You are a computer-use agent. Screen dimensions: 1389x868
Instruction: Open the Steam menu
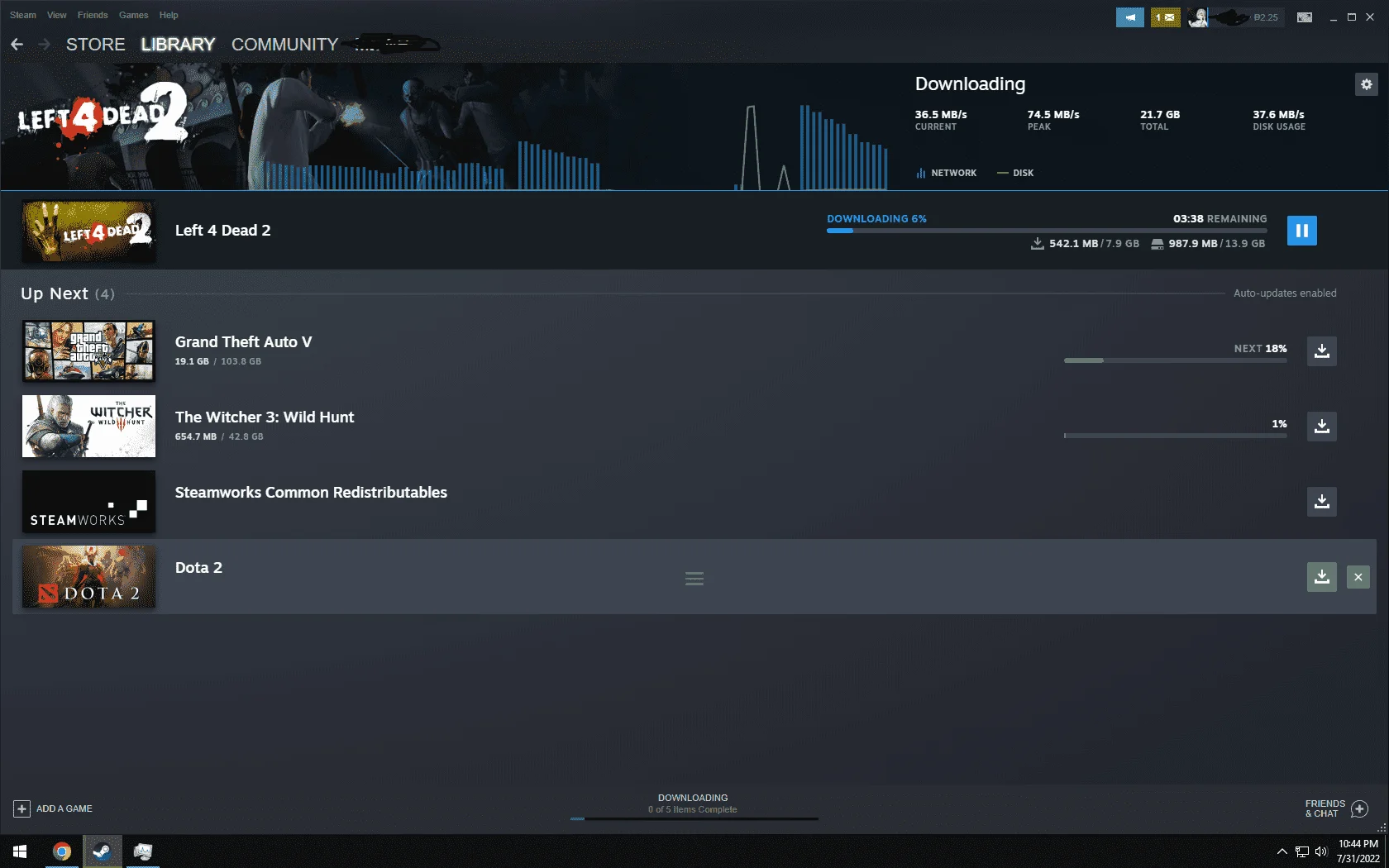coord(23,15)
